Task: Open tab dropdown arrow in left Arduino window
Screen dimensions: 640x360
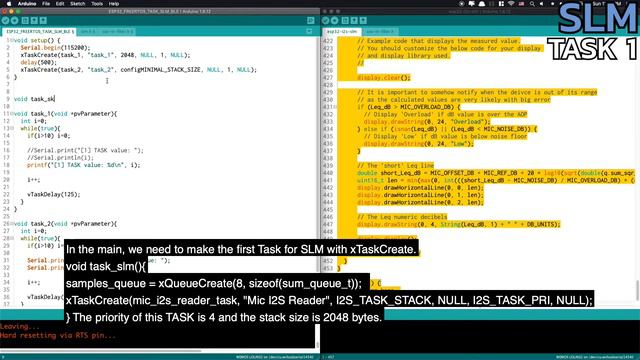Action: 309,31
